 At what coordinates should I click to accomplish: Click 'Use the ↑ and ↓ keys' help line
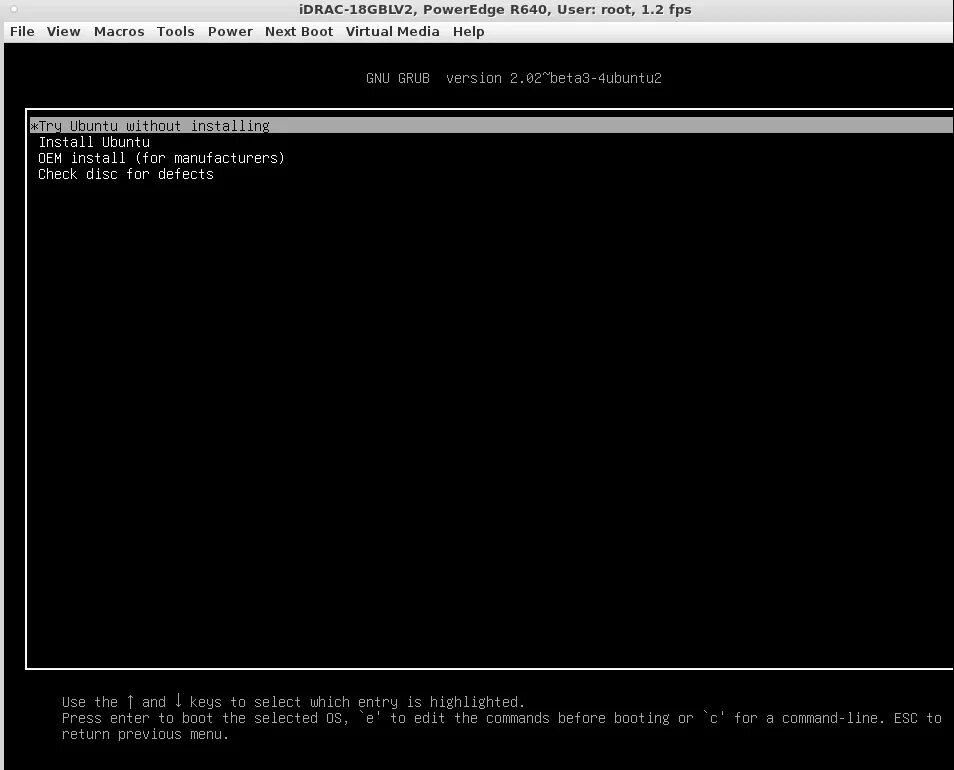pyautogui.click(x=293, y=702)
